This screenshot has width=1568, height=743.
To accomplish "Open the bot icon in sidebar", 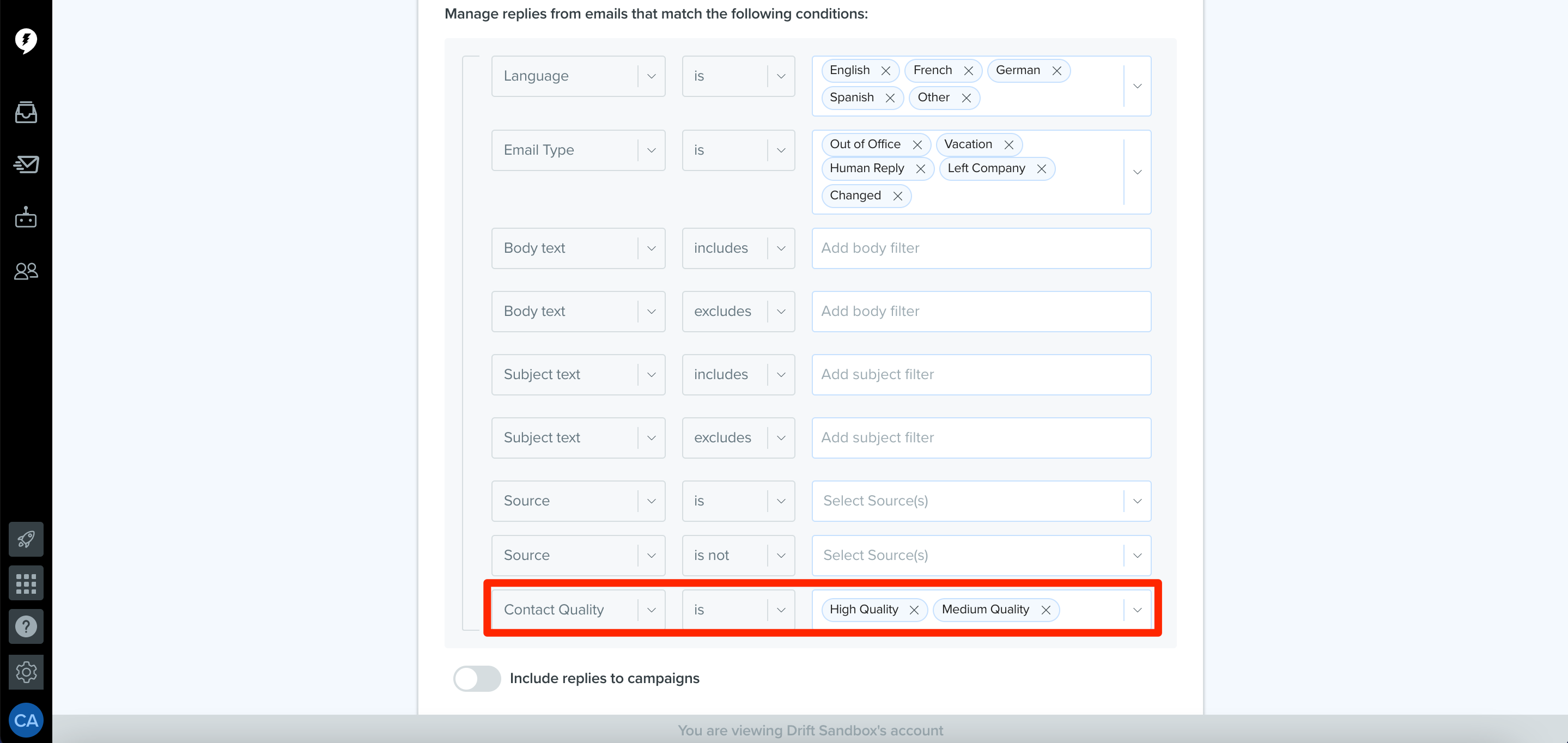I will click(26, 217).
